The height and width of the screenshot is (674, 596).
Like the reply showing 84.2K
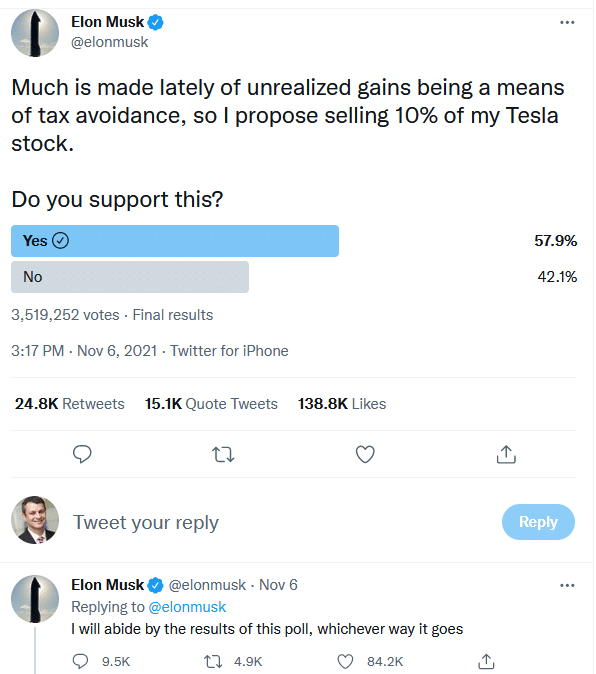pos(345,661)
